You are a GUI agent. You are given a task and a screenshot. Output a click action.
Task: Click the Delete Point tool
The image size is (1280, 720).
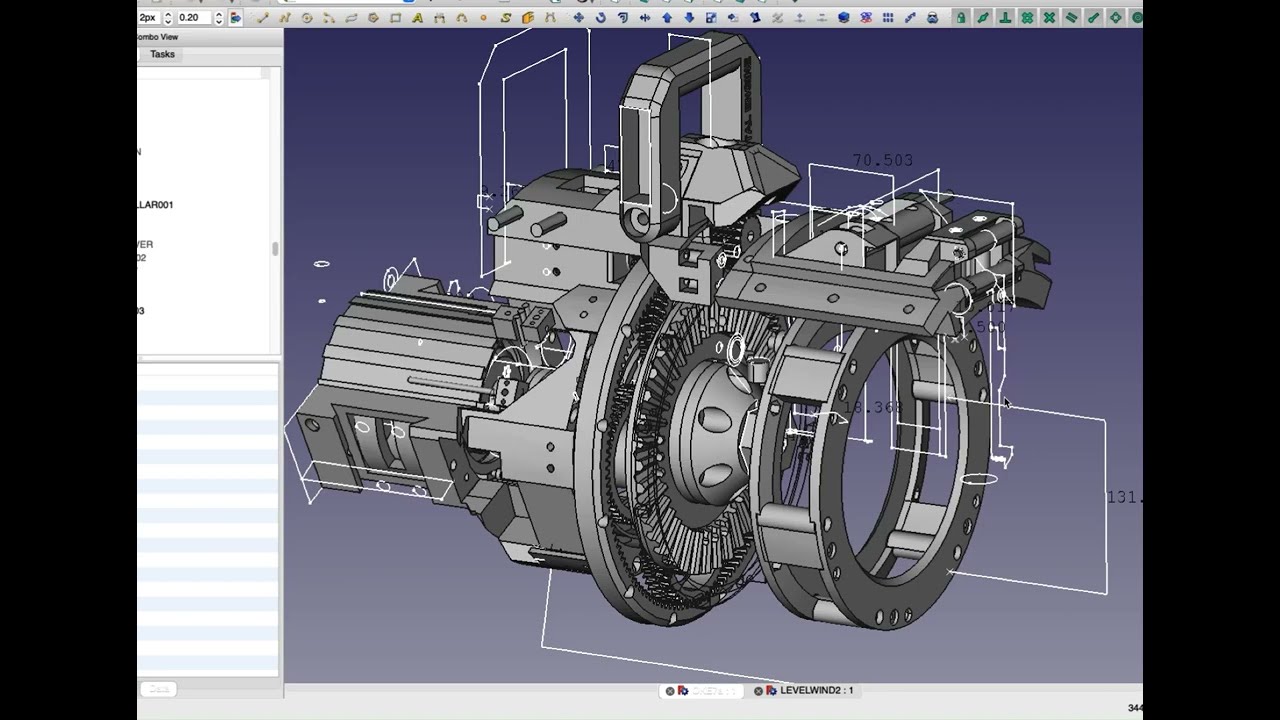[821, 18]
